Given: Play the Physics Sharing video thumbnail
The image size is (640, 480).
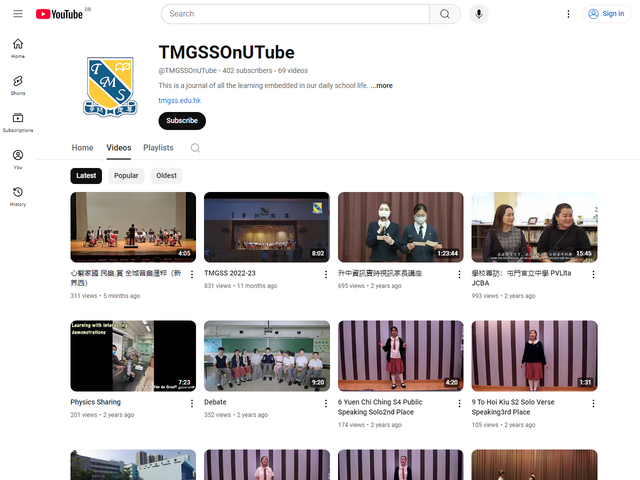Looking at the screenshot, I should 133,356.
